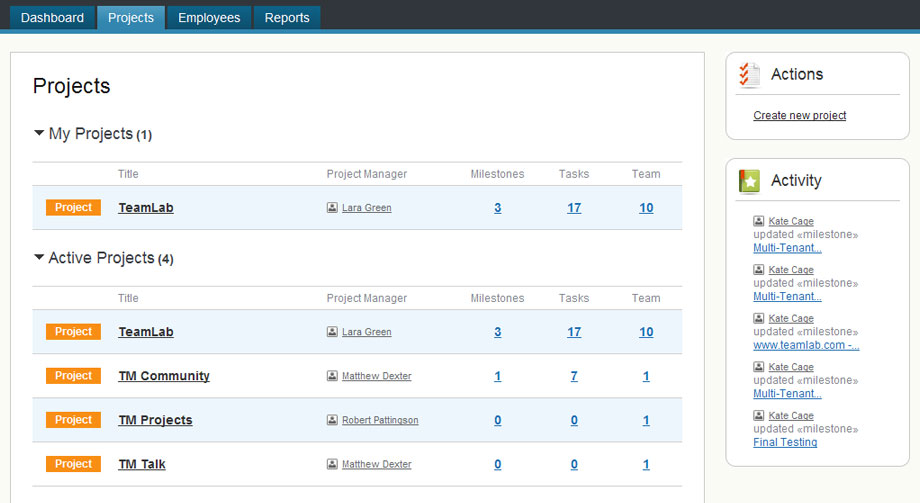The height and width of the screenshot is (503, 920).
Task: Open Lara Green profile in My Projects
Action: click(367, 208)
